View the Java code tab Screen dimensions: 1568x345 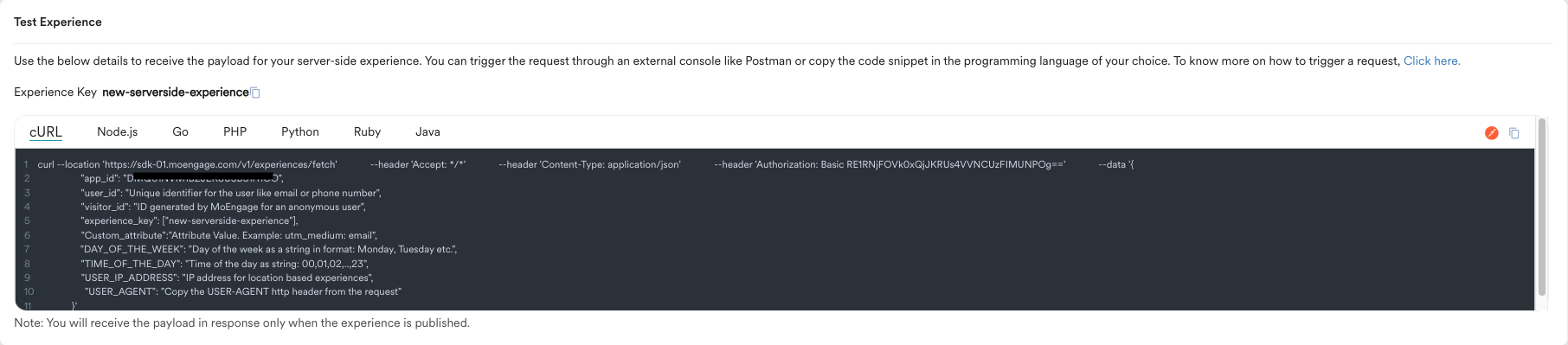tap(427, 131)
